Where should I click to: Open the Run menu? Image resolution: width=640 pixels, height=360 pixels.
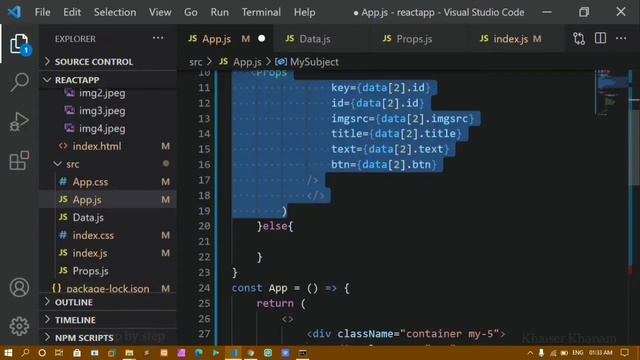coord(220,12)
